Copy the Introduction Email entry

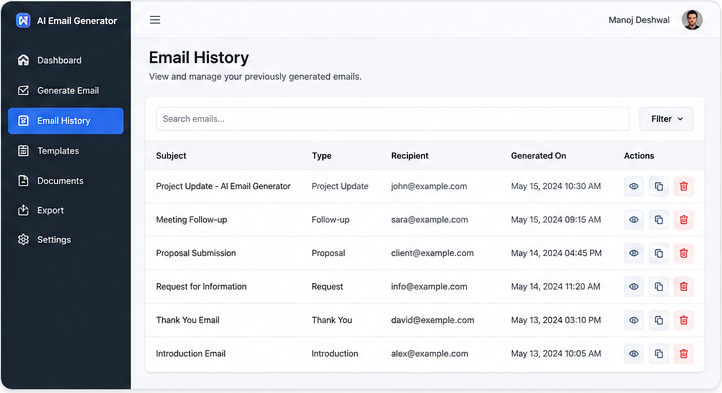[x=658, y=353]
